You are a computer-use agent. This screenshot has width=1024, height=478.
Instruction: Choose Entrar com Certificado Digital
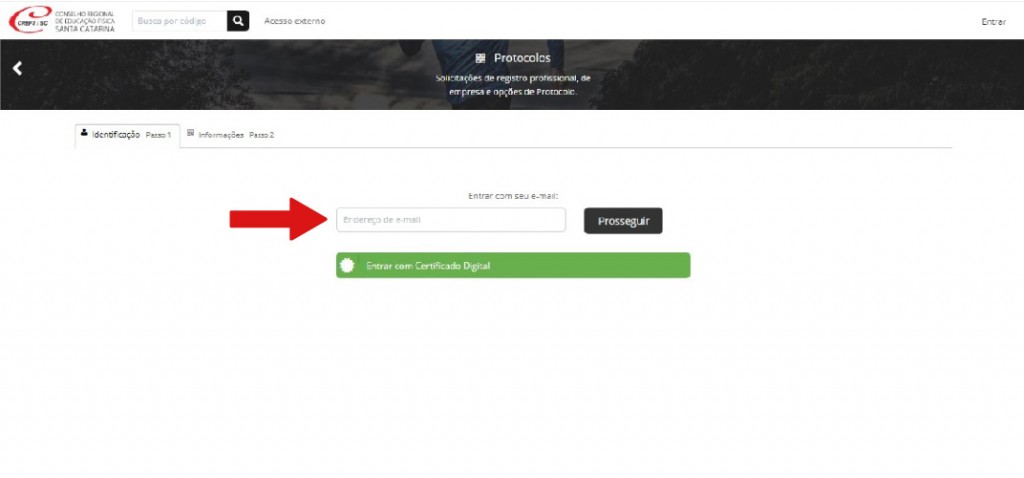513,266
